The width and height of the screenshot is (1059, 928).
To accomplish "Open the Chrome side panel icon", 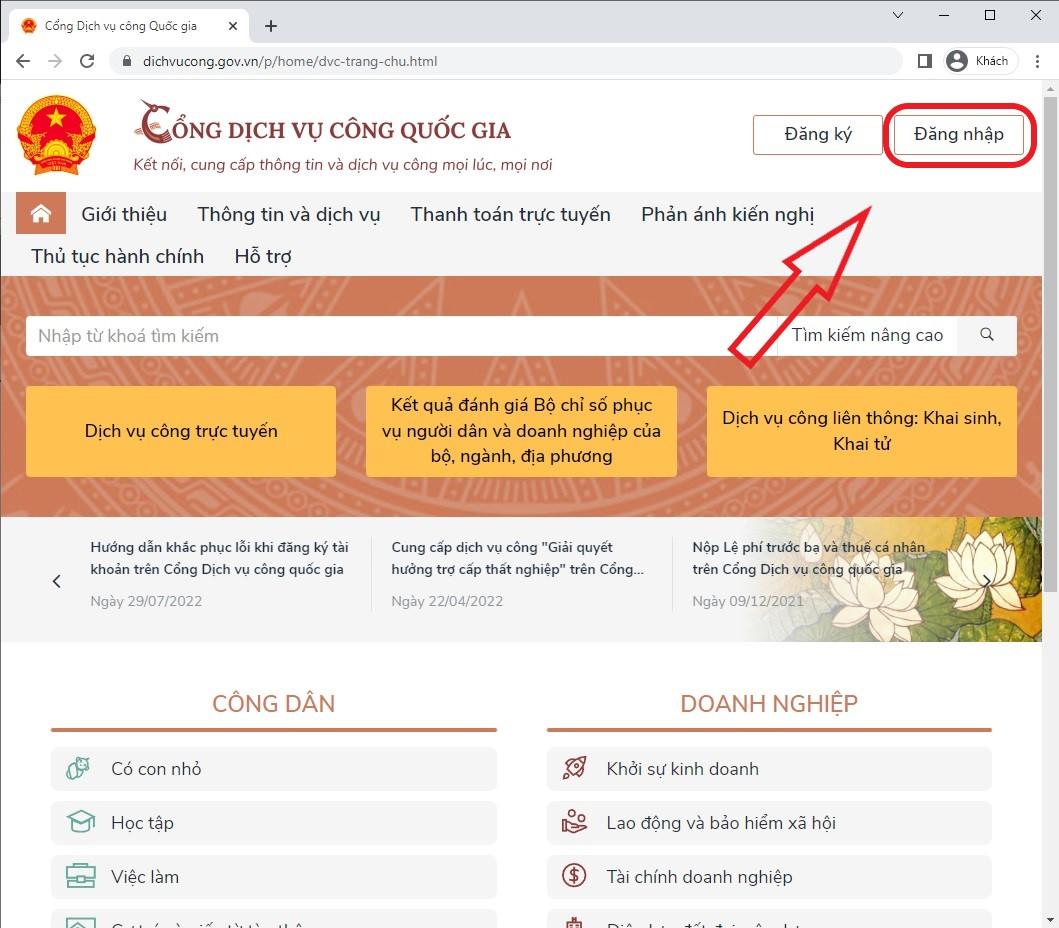I will [x=925, y=61].
